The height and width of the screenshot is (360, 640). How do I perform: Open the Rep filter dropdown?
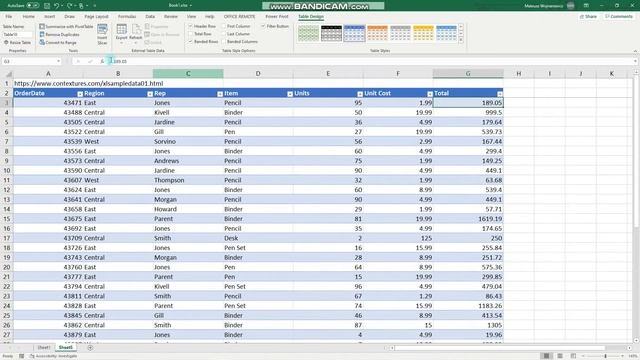click(x=220, y=94)
